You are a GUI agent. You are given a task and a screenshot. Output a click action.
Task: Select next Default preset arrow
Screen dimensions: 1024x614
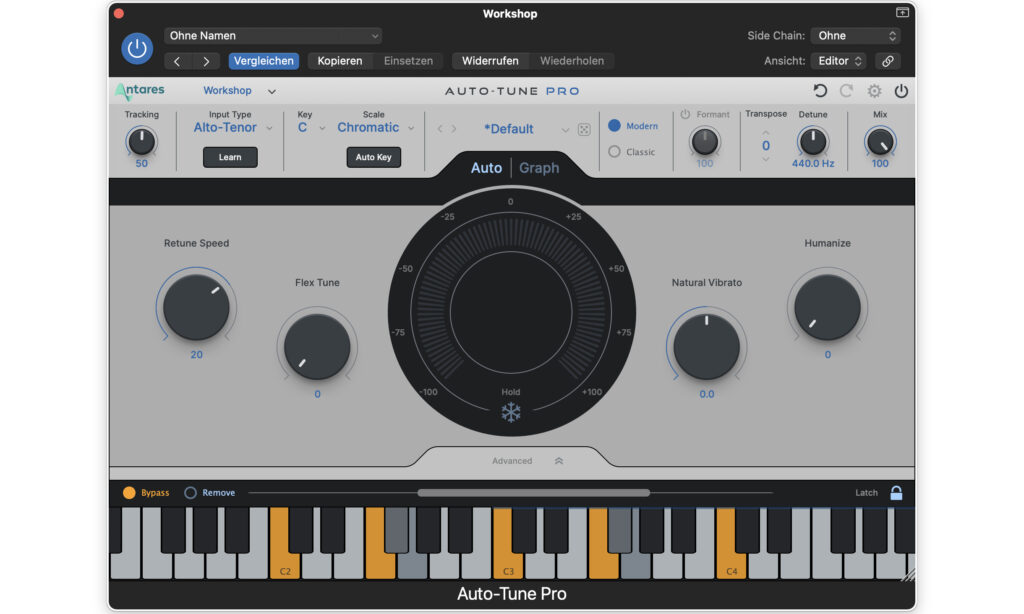point(454,129)
